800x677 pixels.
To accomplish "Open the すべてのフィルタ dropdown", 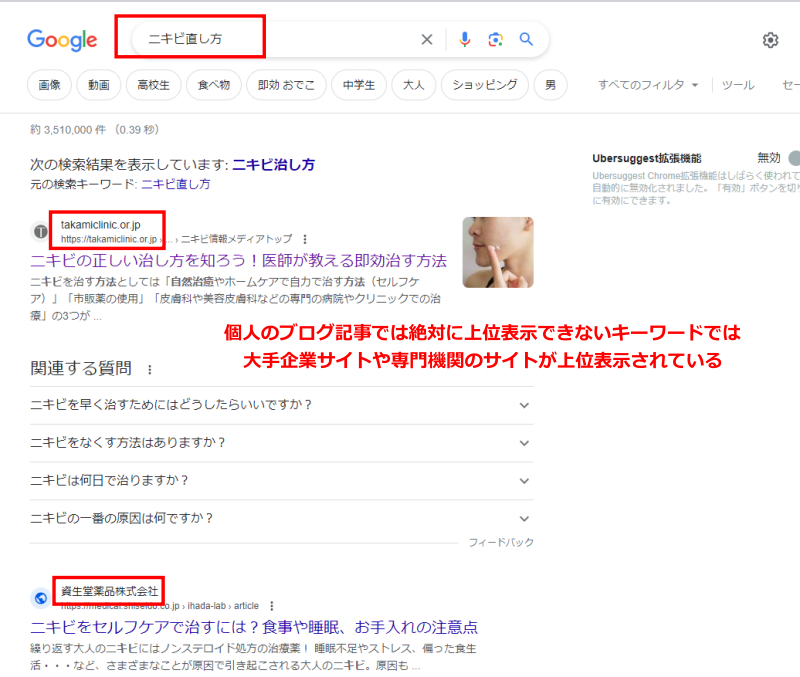I will [x=647, y=85].
